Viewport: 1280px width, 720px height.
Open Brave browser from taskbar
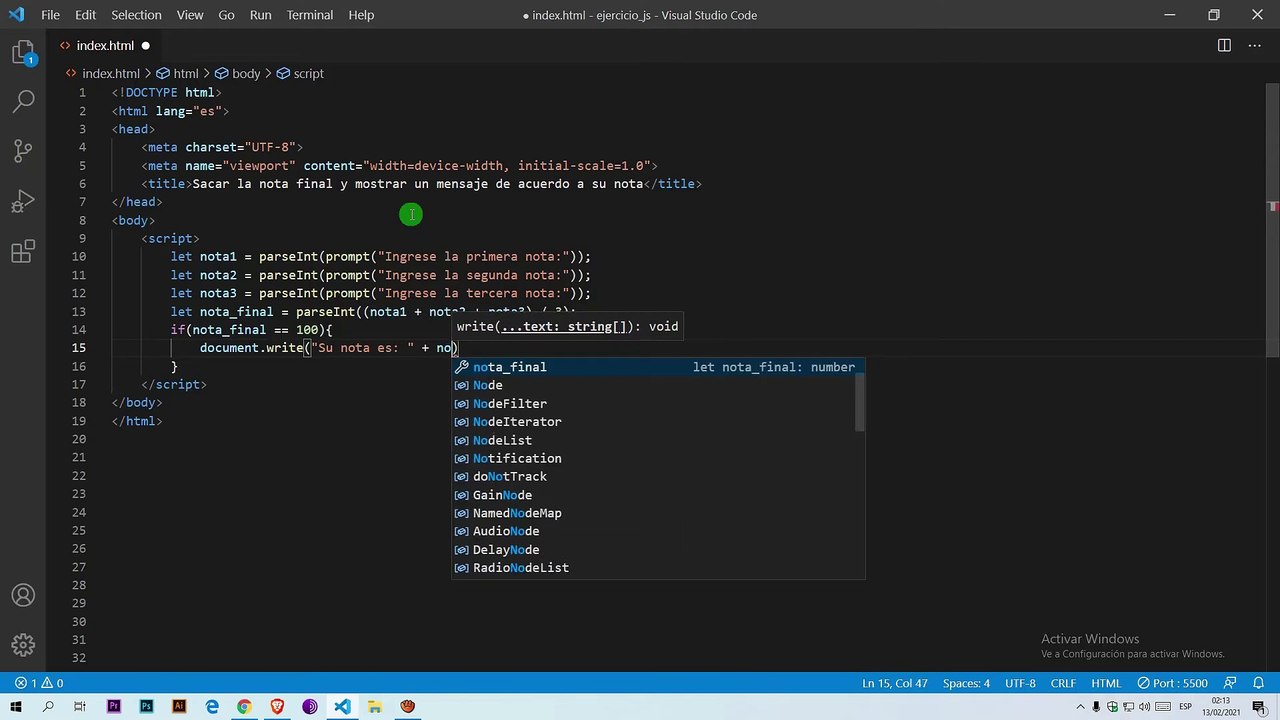[x=277, y=706]
